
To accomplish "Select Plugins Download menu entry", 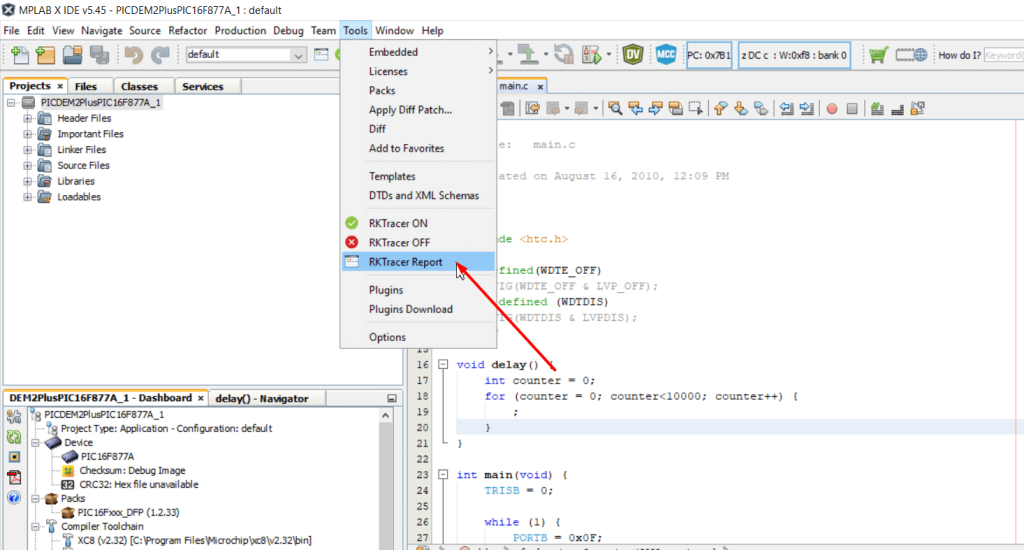I will pos(418,309).
